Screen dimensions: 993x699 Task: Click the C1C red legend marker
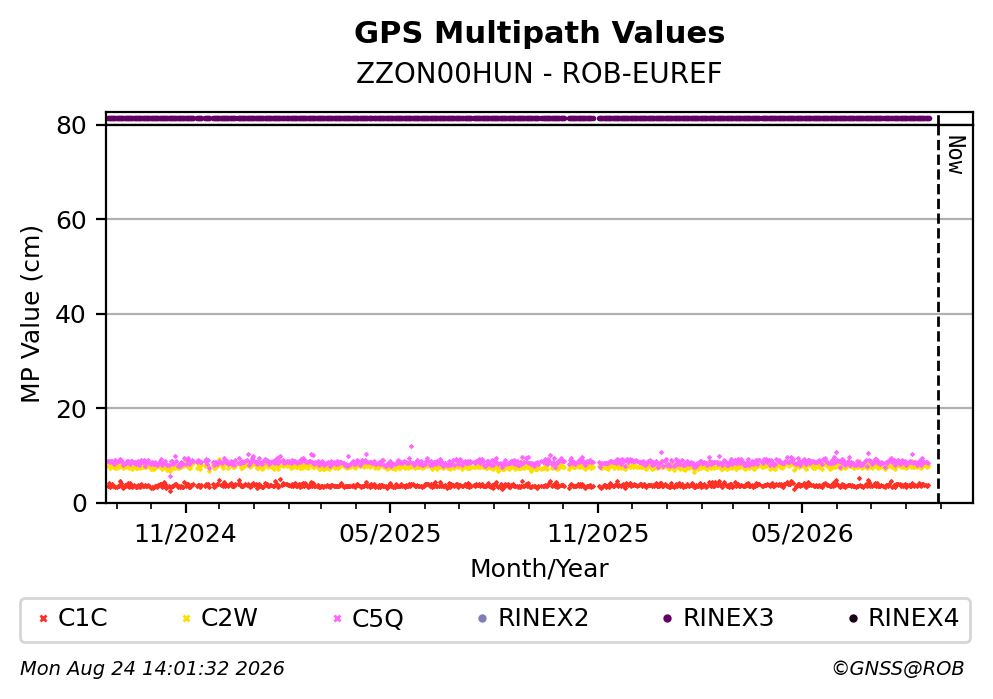[43, 619]
